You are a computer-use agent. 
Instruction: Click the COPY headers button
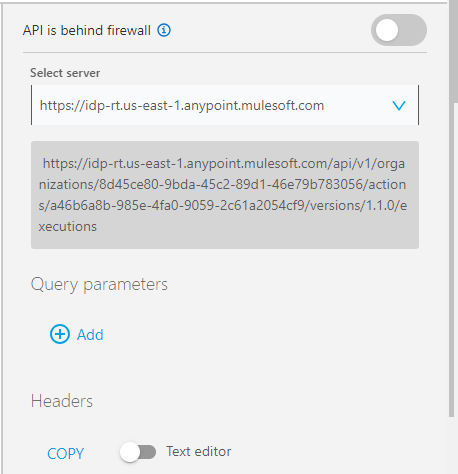tap(66, 453)
